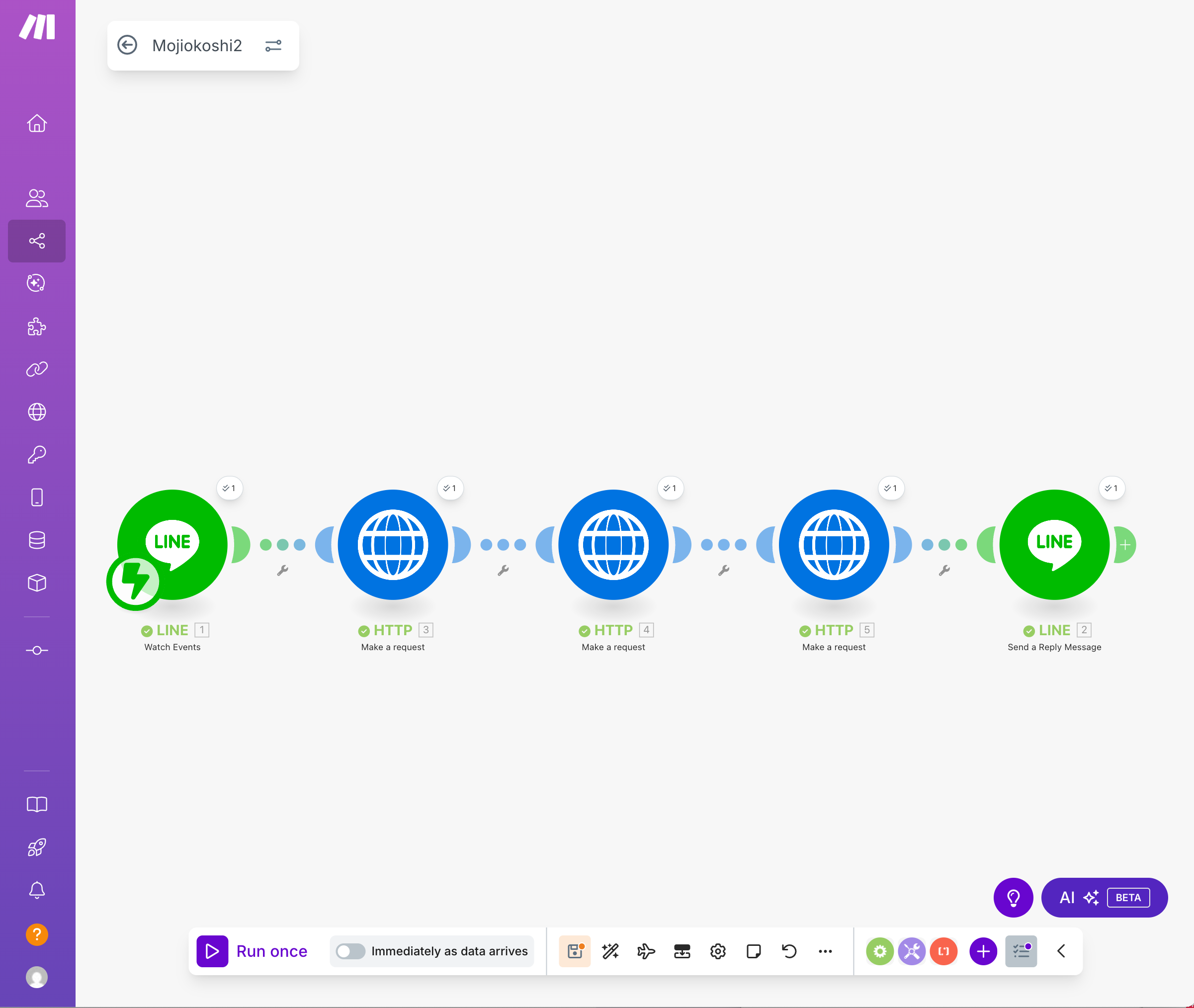The height and width of the screenshot is (1008, 1194).
Task: Open the three-dots more options menu
Action: pyautogui.click(x=825, y=951)
